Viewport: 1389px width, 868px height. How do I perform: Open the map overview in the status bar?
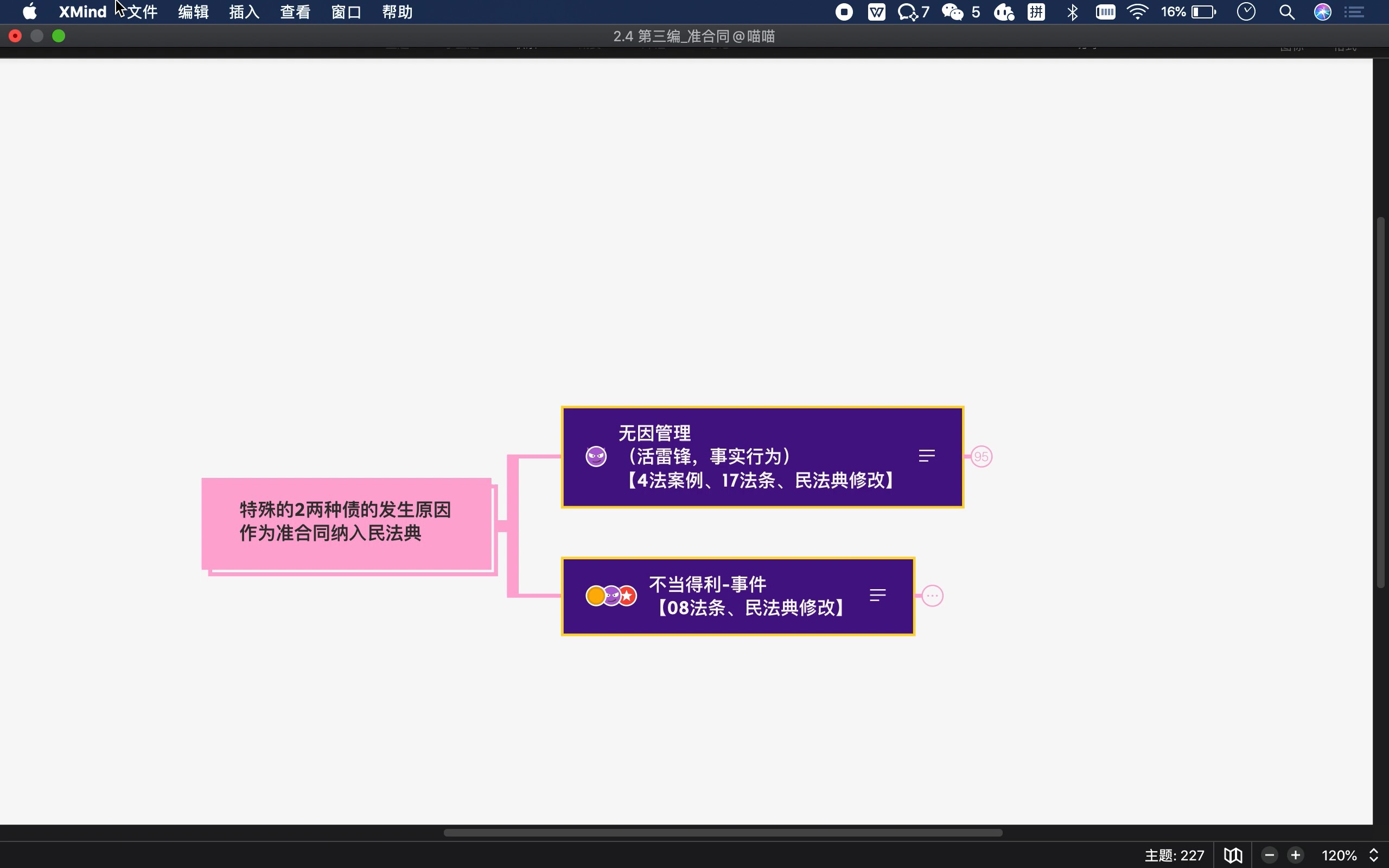coord(1232,855)
